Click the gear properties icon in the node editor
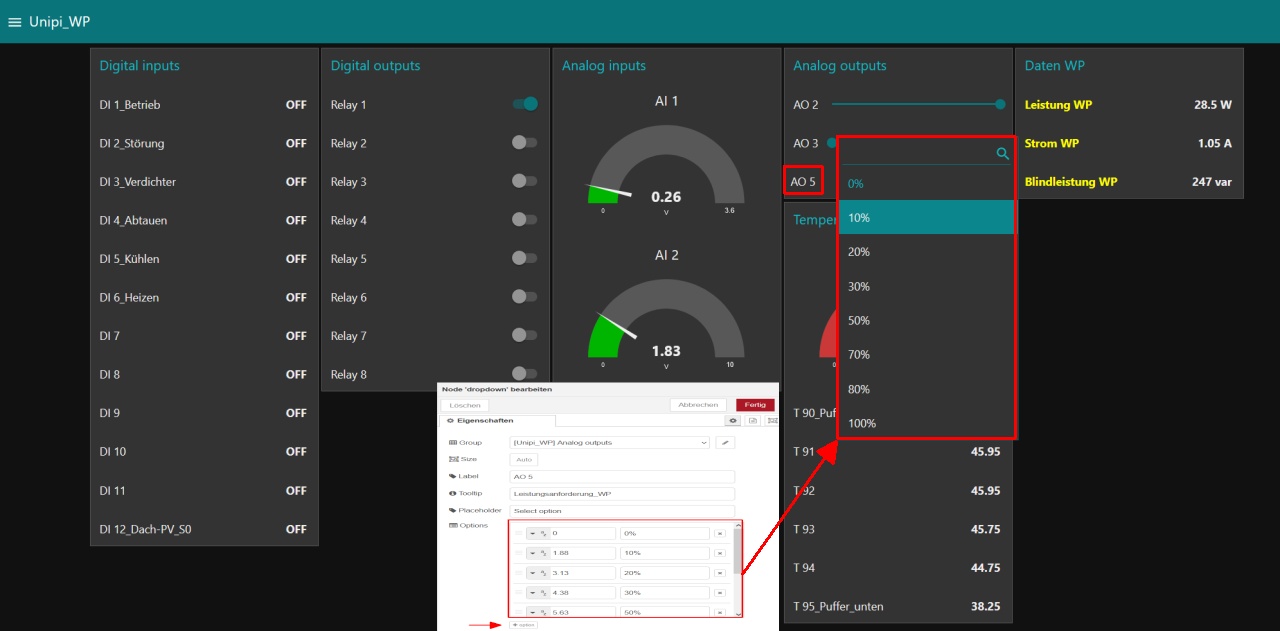The image size is (1280, 631). [x=733, y=421]
